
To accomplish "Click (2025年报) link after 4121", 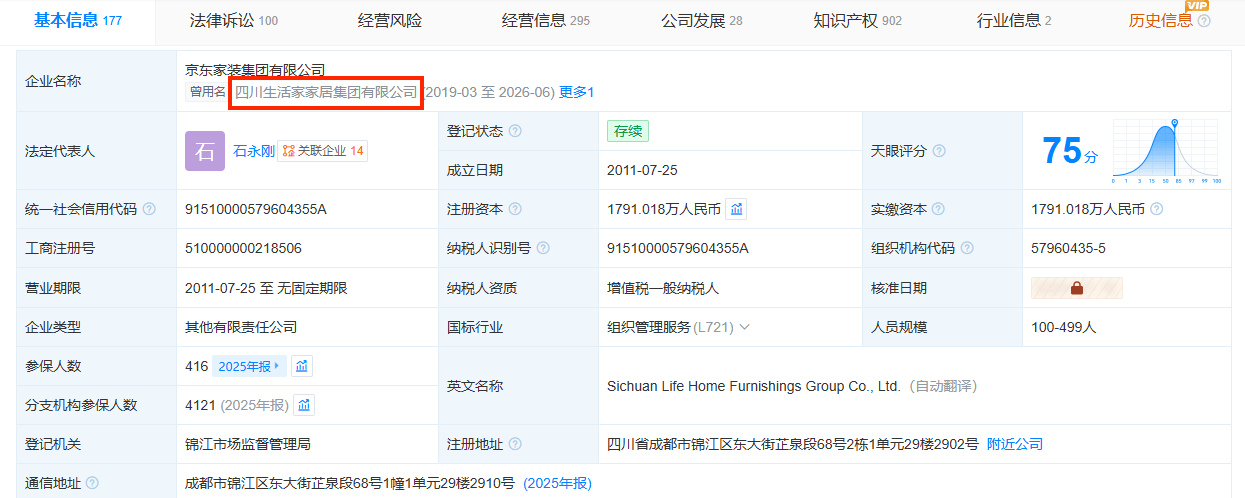I will pos(254,405).
